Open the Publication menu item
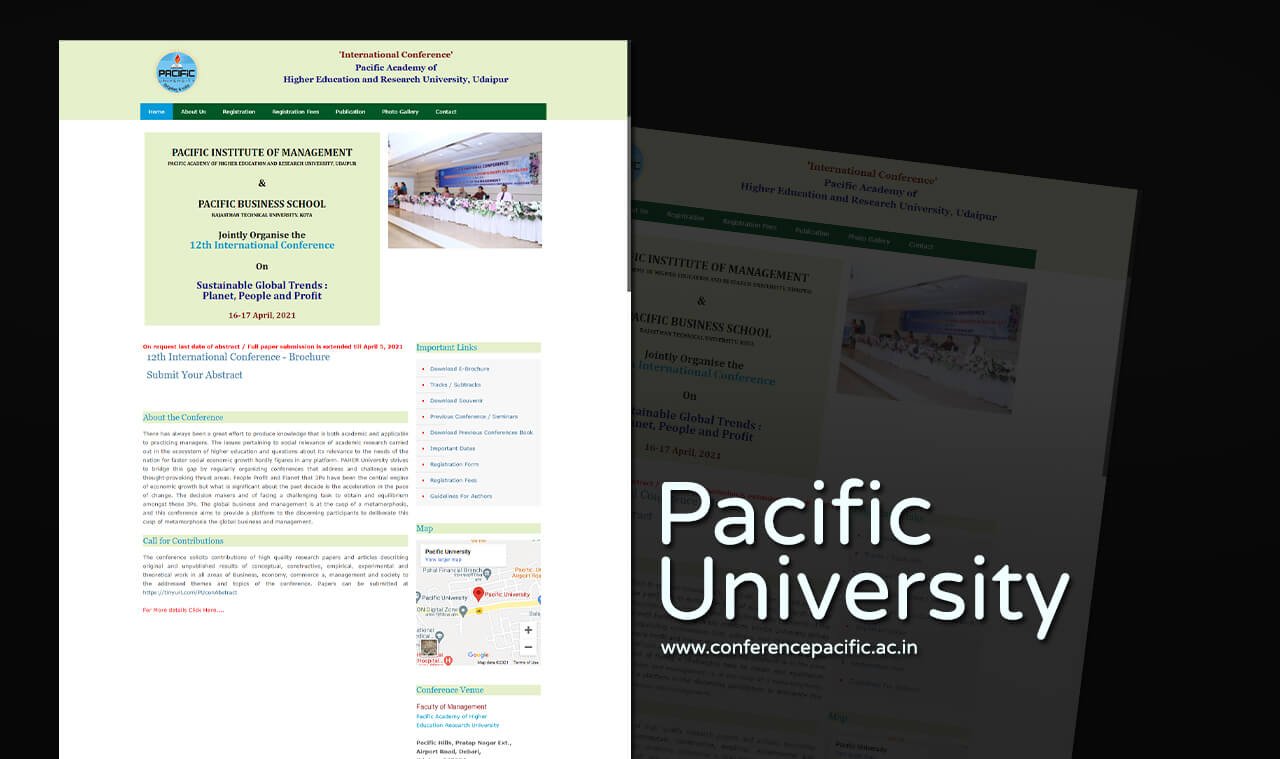The height and width of the screenshot is (759, 1280). click(350, 112)
